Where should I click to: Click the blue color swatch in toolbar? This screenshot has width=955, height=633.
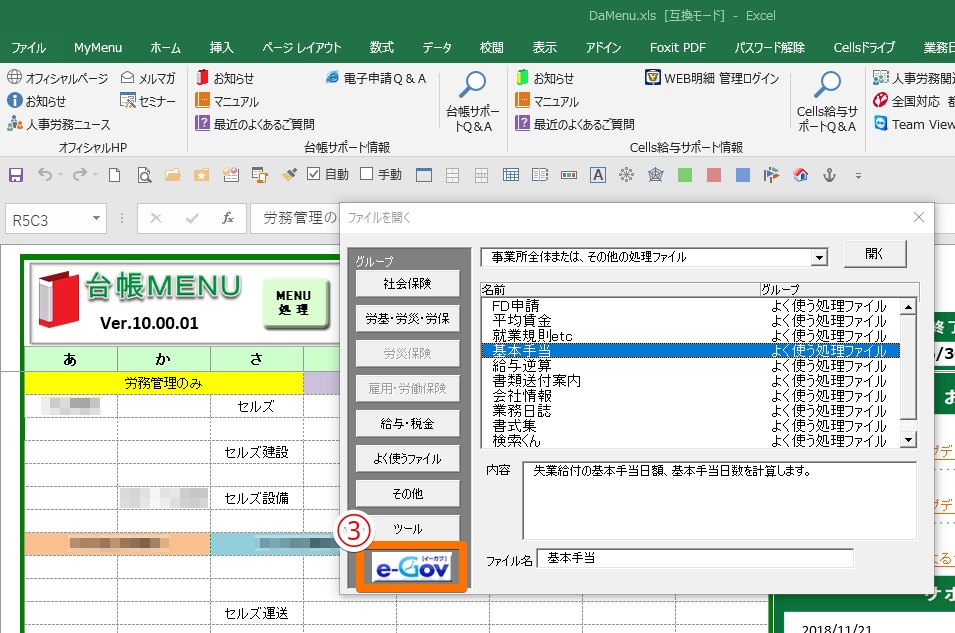742,175
